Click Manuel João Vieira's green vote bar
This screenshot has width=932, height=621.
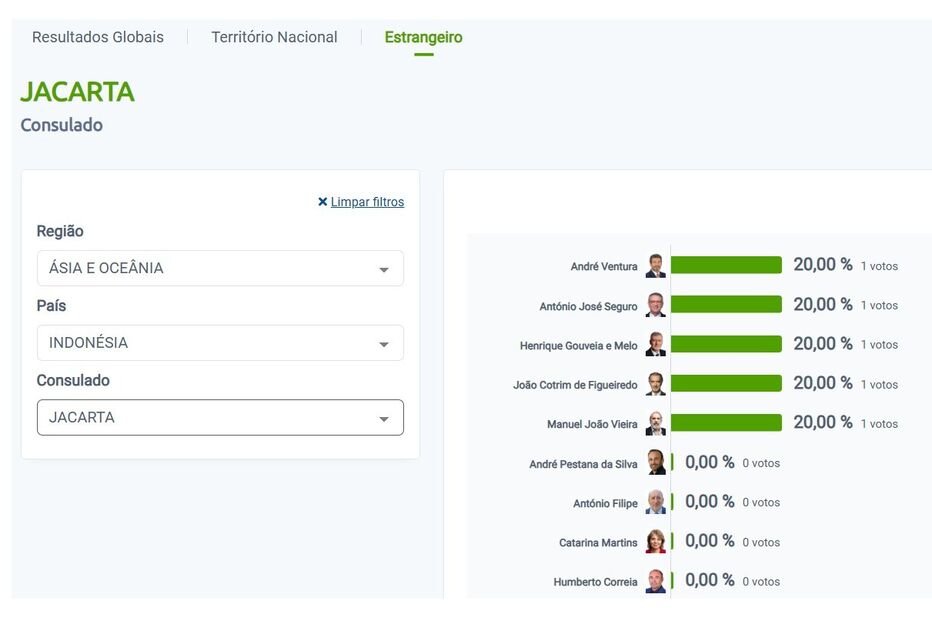click(726, 423)
